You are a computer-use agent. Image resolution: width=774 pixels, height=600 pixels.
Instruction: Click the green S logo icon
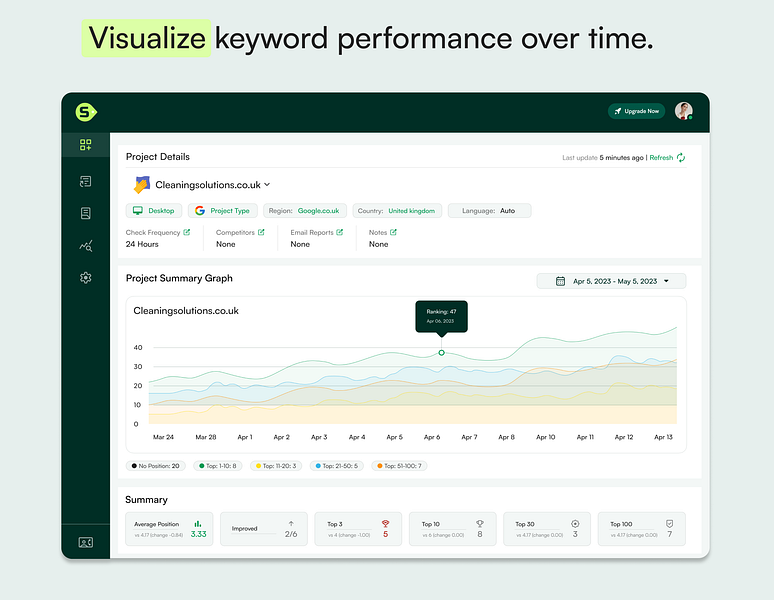click(86, 112)
